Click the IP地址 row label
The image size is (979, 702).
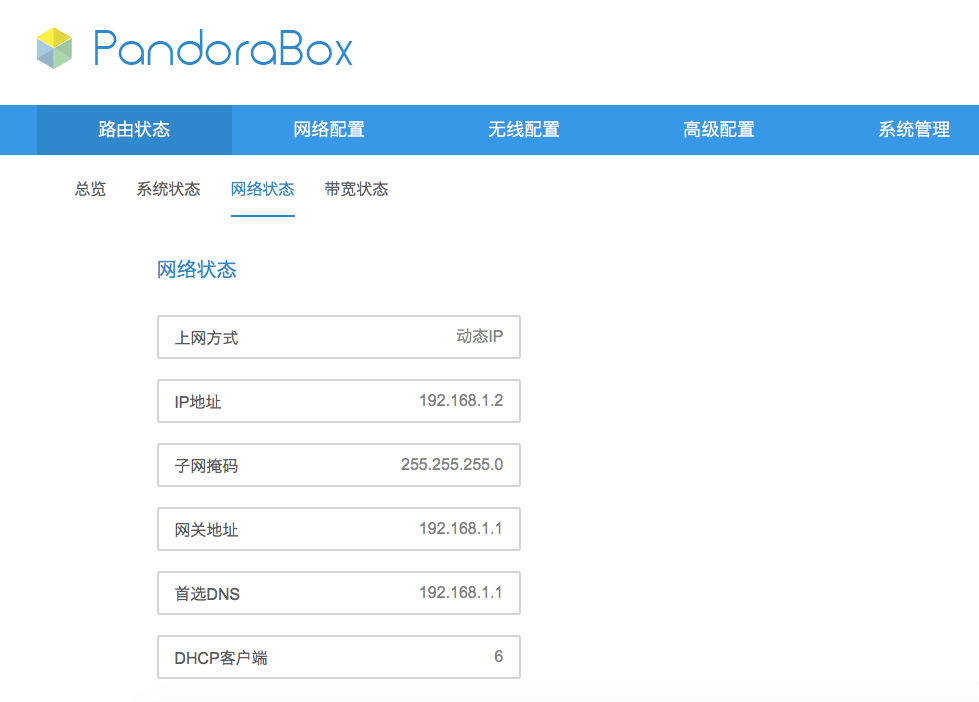198,402
